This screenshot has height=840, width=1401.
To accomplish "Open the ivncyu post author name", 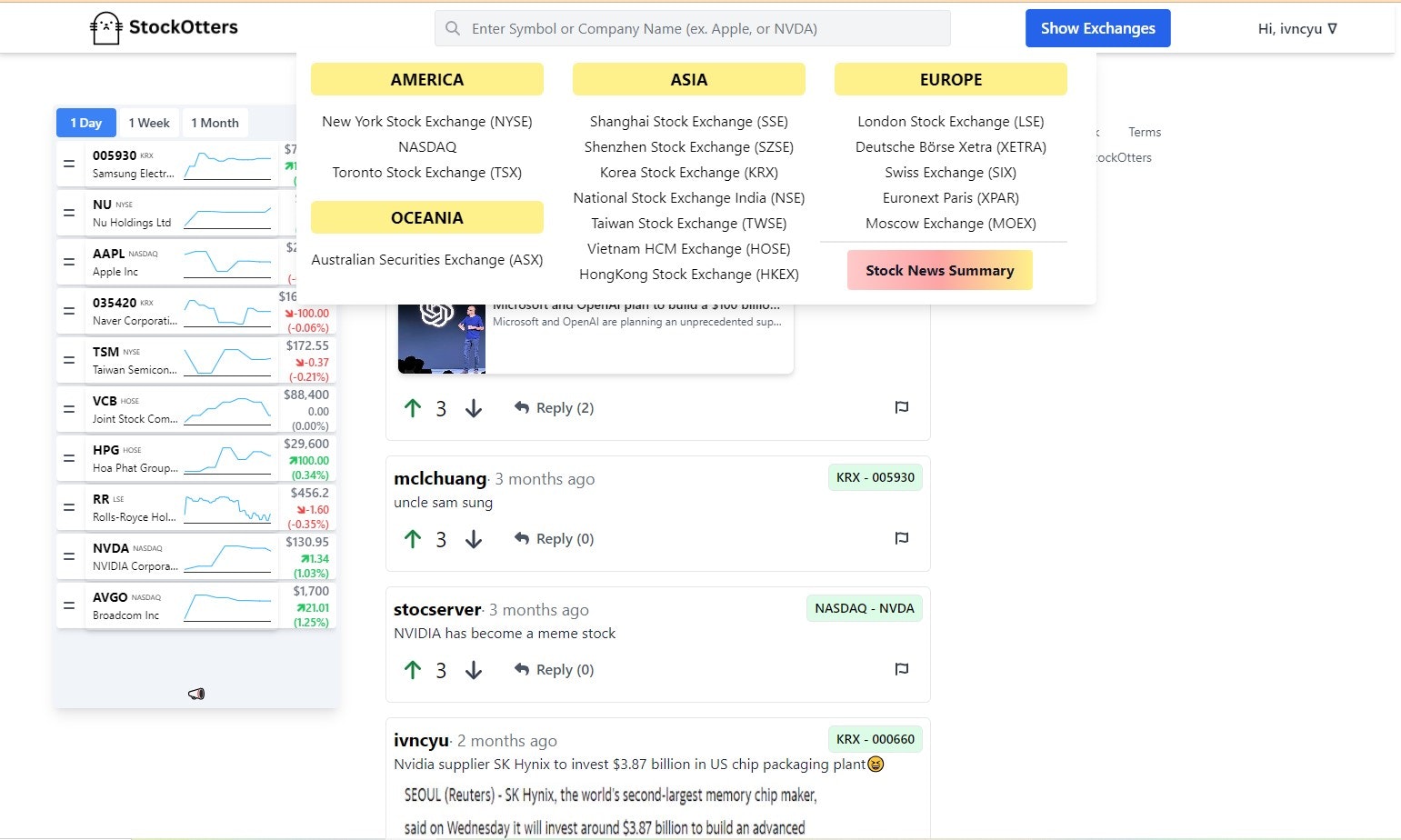I will tap(421, 740).
